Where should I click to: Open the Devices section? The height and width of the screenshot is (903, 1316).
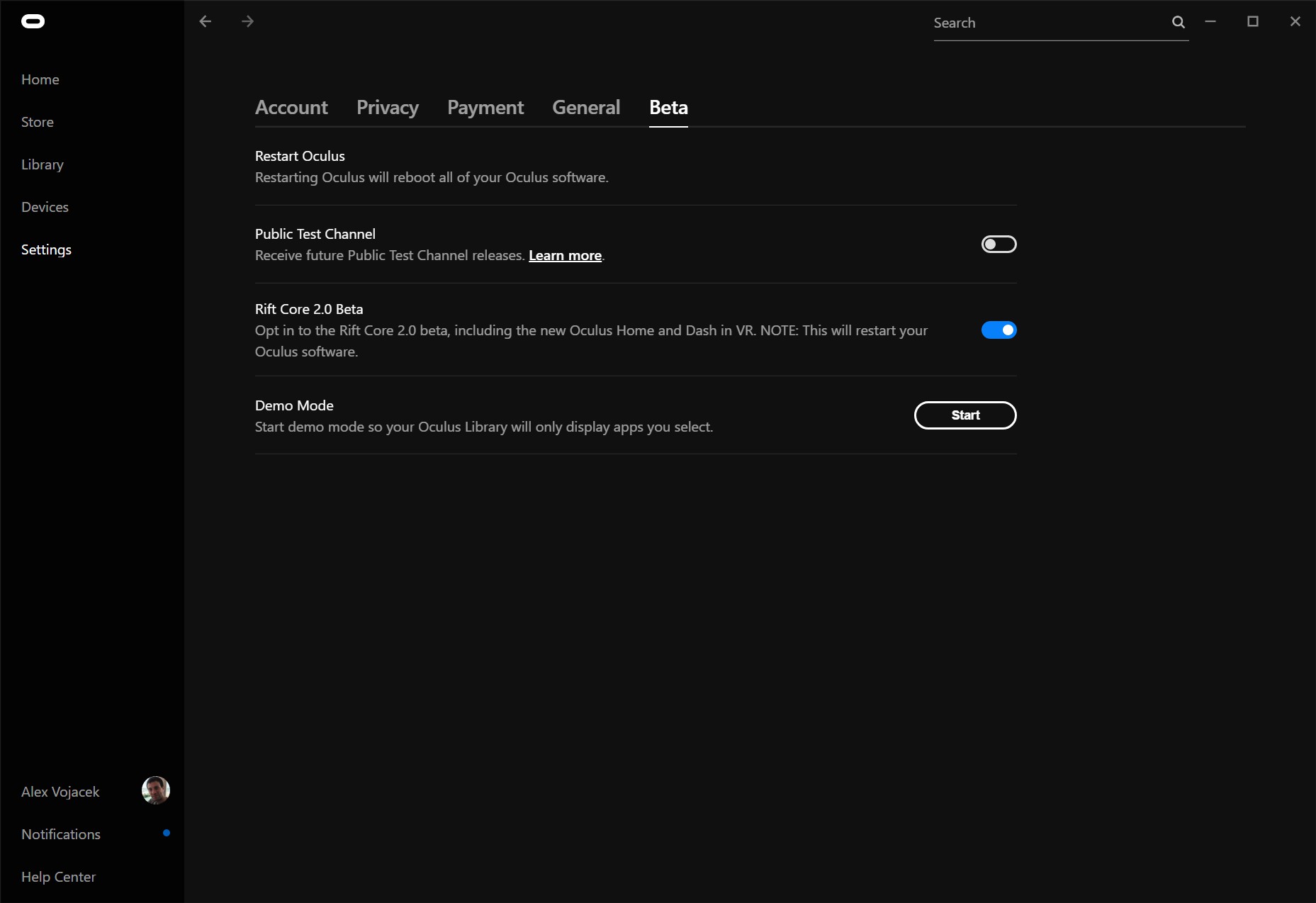click(x=45, y=207)
